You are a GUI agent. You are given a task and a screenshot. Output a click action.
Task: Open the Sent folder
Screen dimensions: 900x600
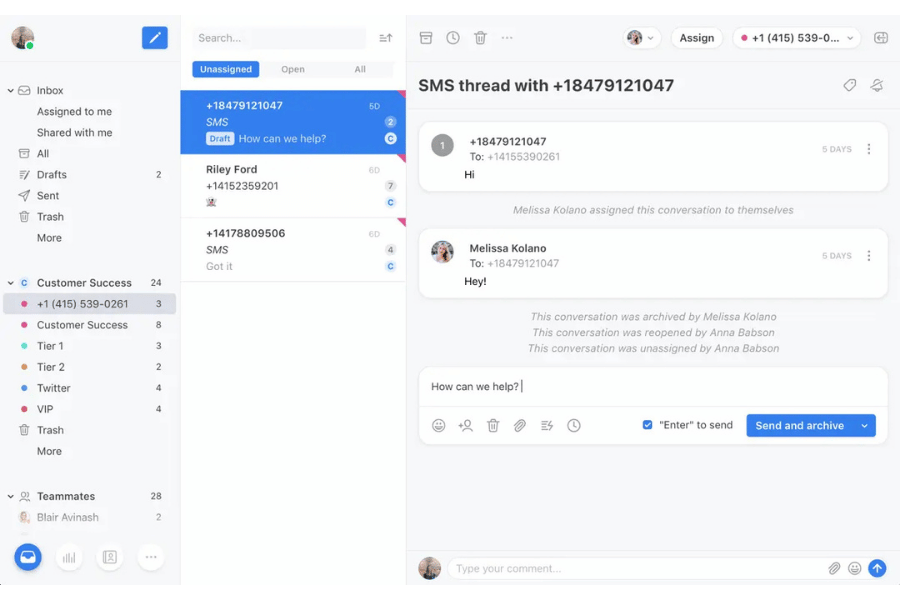tap(48, 196)
